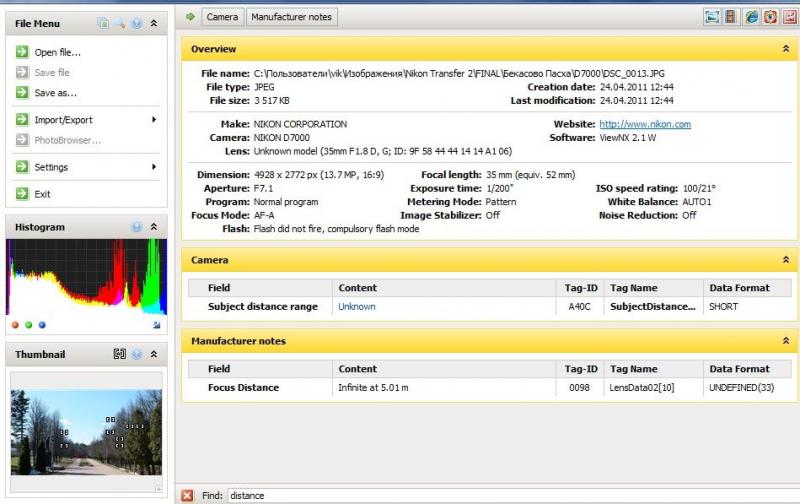
Task: Click the A40C tag ID cell
Action: (x=579, y=307)
